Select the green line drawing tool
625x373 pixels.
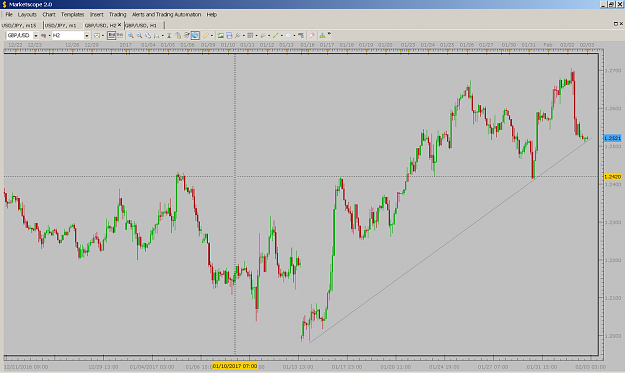pyautogui.click(x=275, y=35)
